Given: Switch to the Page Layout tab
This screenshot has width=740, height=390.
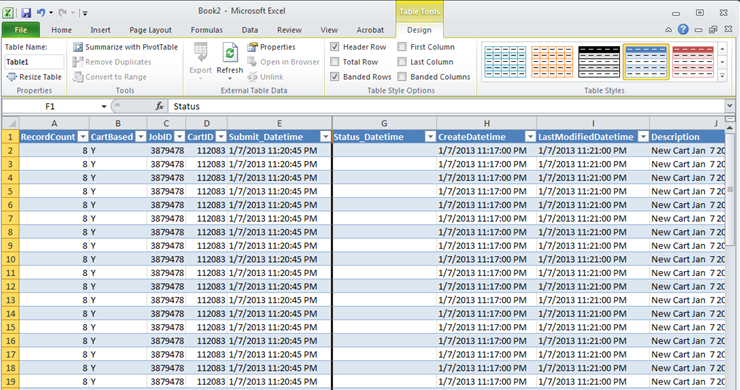Looking at the screenshot, I should click(150, 30).
